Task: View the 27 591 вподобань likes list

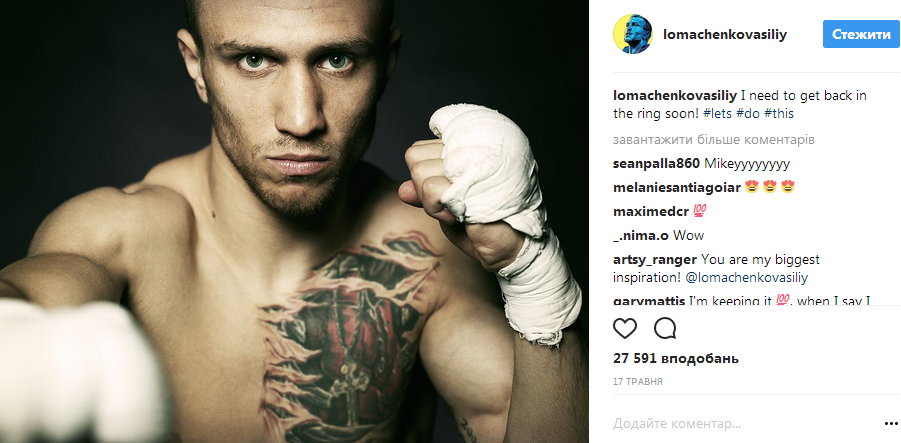Action: click(x=676, y=359)
